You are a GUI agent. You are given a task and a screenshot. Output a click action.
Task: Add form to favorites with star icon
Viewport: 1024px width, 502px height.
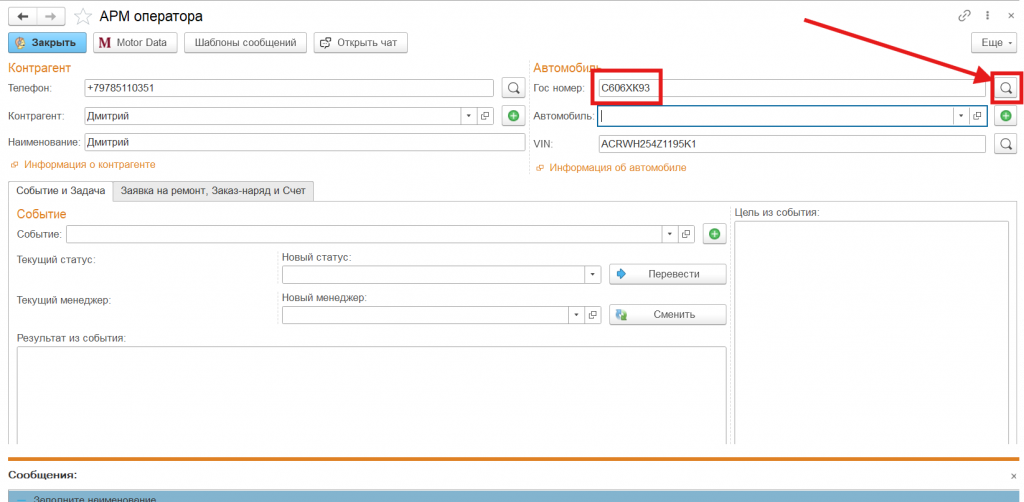pyautogui.click(x=83, y=16)
